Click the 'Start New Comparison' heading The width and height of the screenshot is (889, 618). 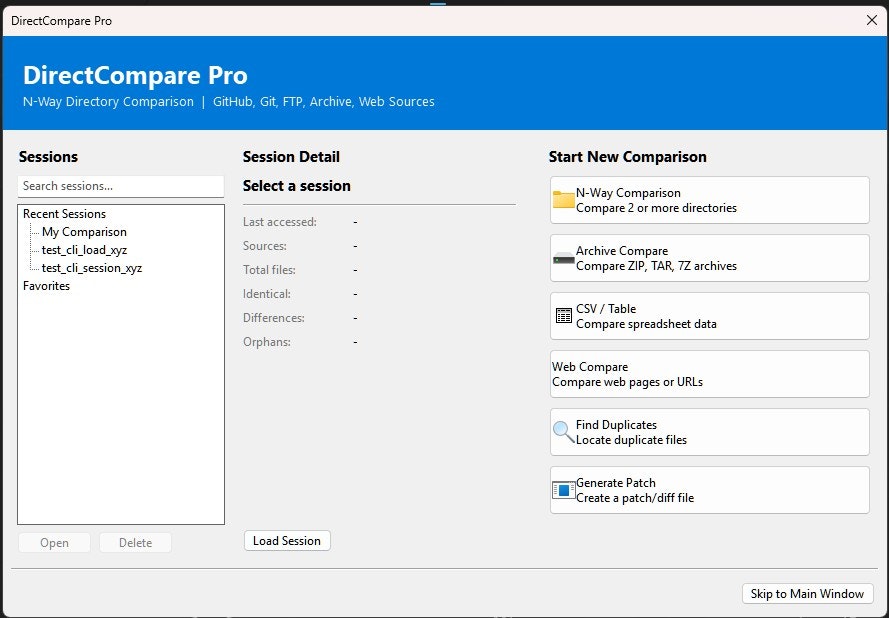(x=628, y=157)
